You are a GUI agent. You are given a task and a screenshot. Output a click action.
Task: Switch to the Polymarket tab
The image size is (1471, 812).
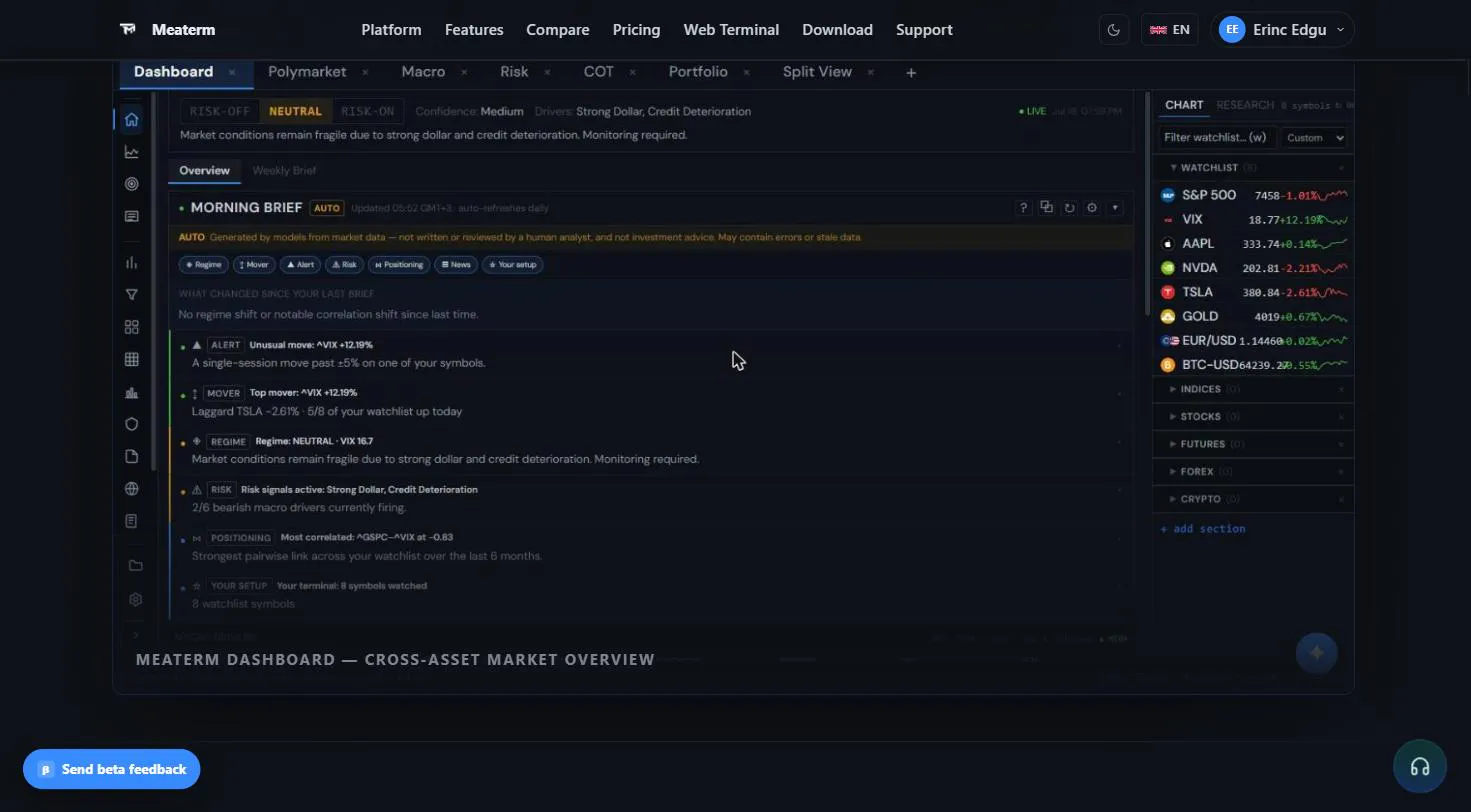click(x=307, y=72)
